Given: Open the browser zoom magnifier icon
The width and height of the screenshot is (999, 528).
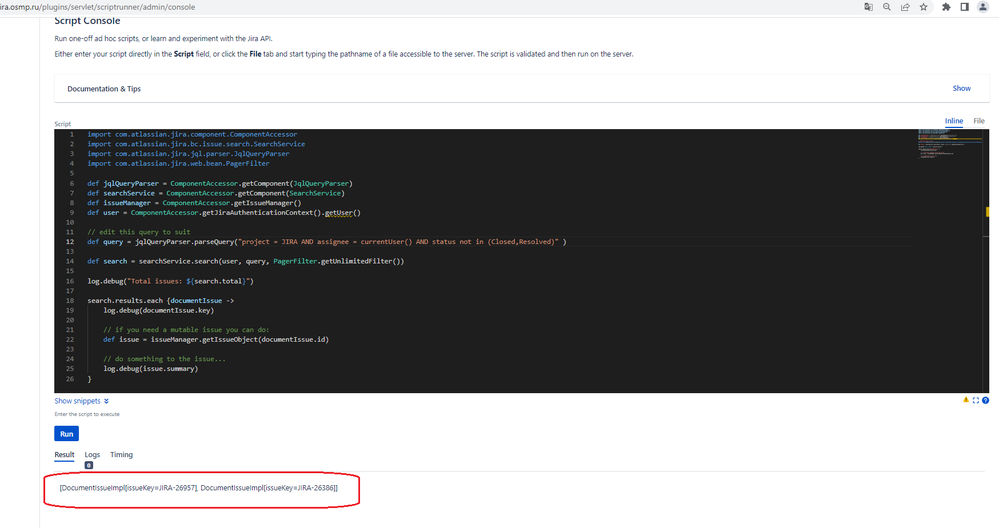Looking at the screenshot, I should coord(886,7).
